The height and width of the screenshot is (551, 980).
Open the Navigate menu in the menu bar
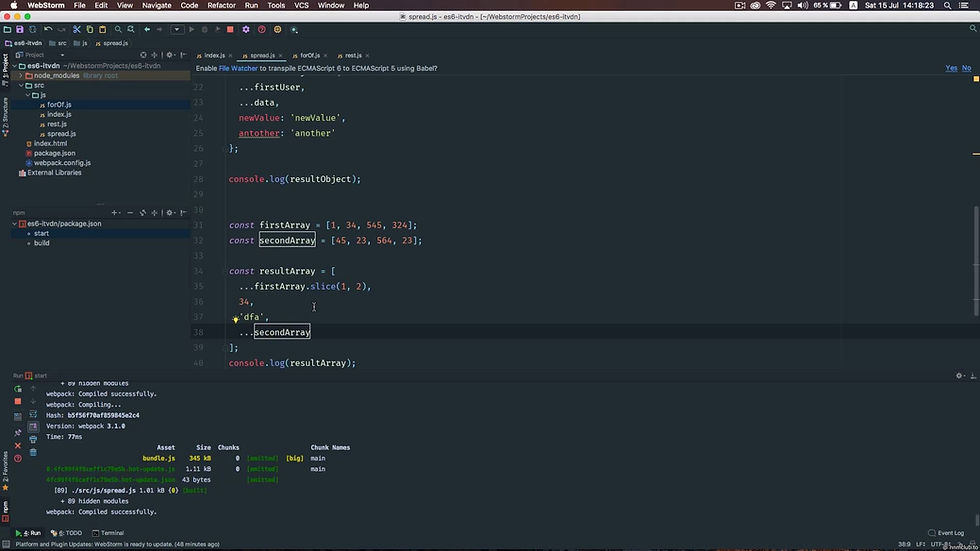coord(156,5)
